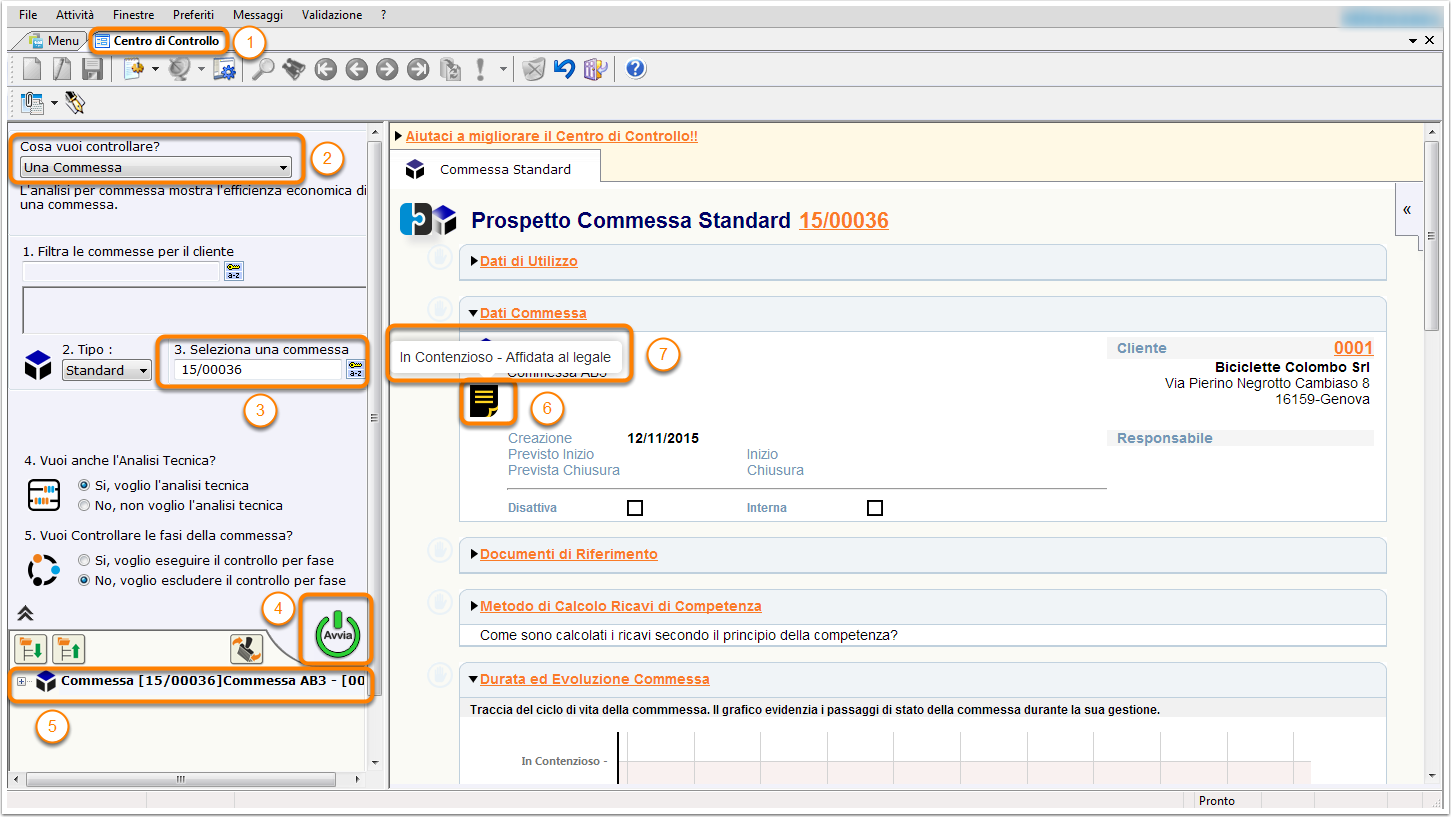Go to previous record left arrow icon
Image resolution: width=1451 pixels, height=817 pixels.
point(356,69)
